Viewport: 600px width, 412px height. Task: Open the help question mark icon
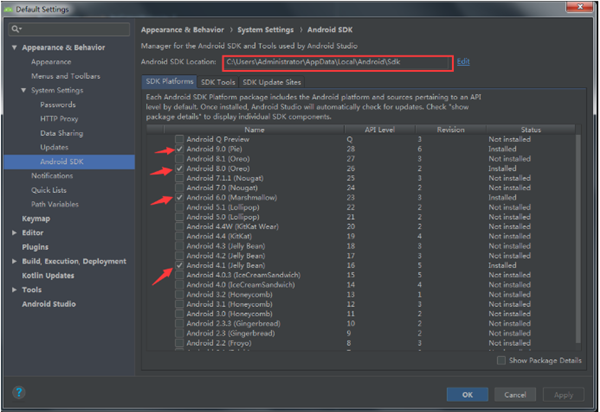[19, 393]
